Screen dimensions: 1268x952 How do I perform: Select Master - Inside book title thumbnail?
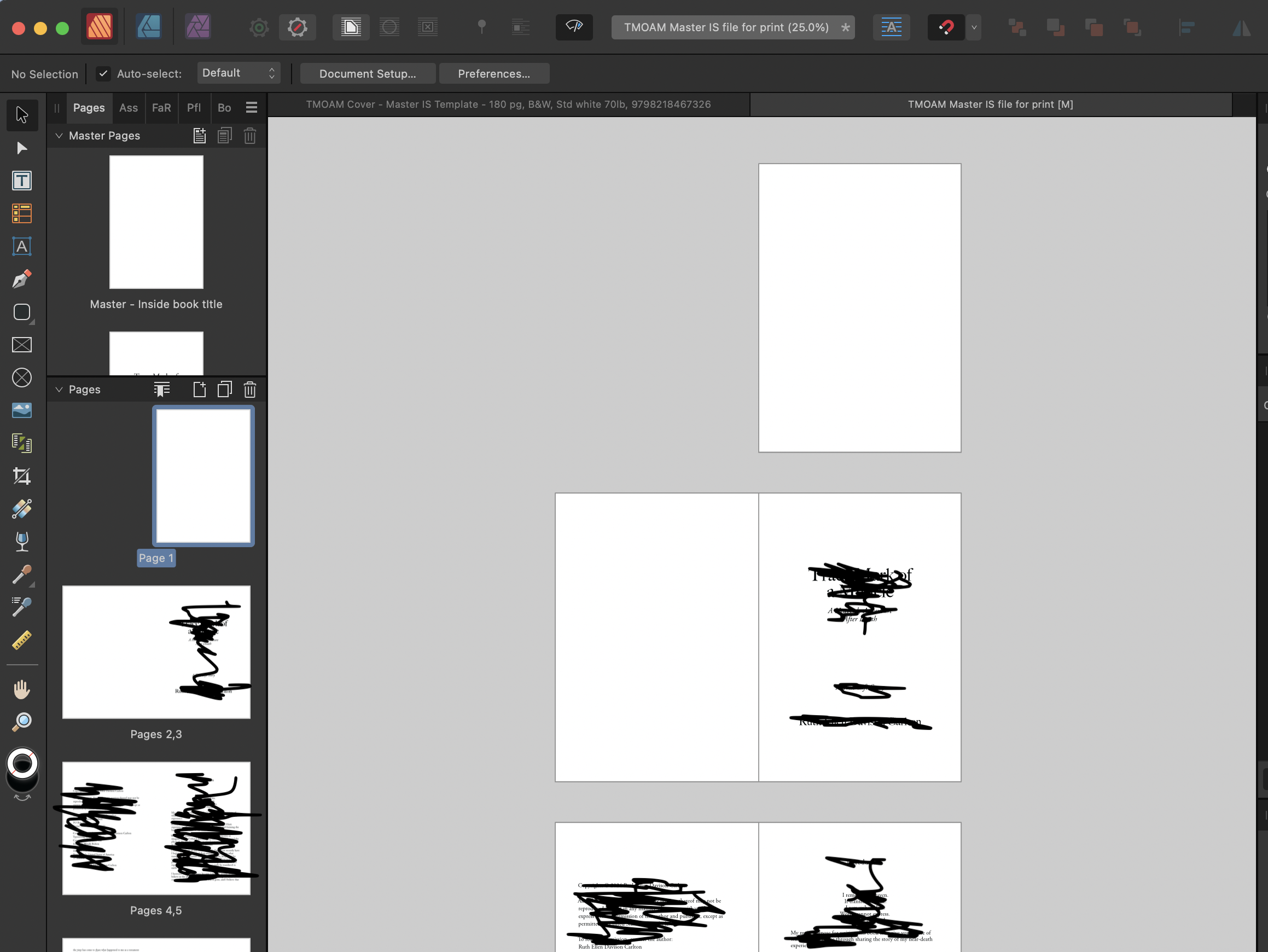[x=156, y=222]
